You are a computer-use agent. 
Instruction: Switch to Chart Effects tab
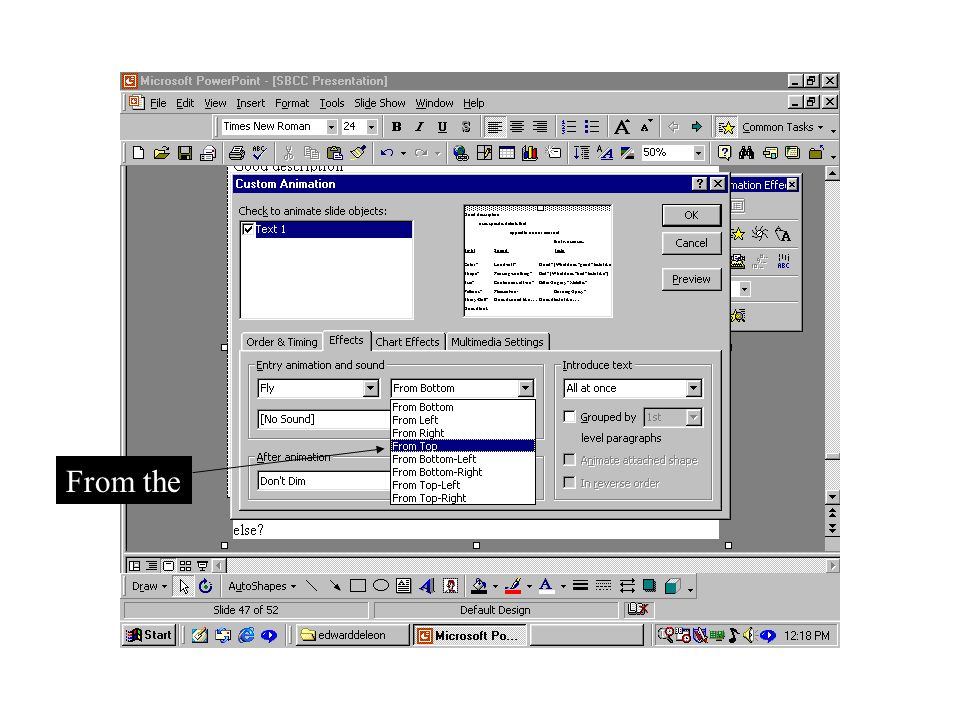click(x=407, y=342)
